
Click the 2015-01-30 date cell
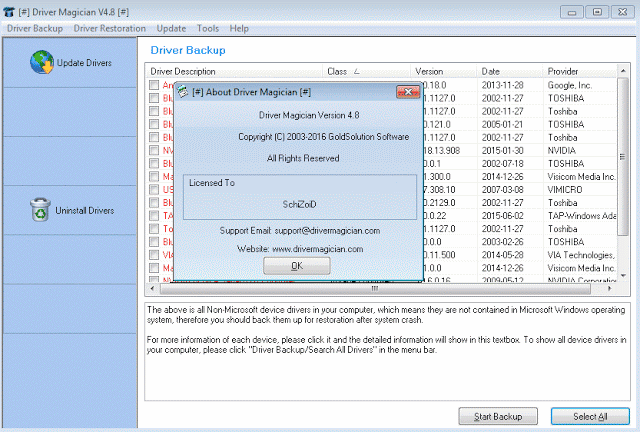(502, 150)
